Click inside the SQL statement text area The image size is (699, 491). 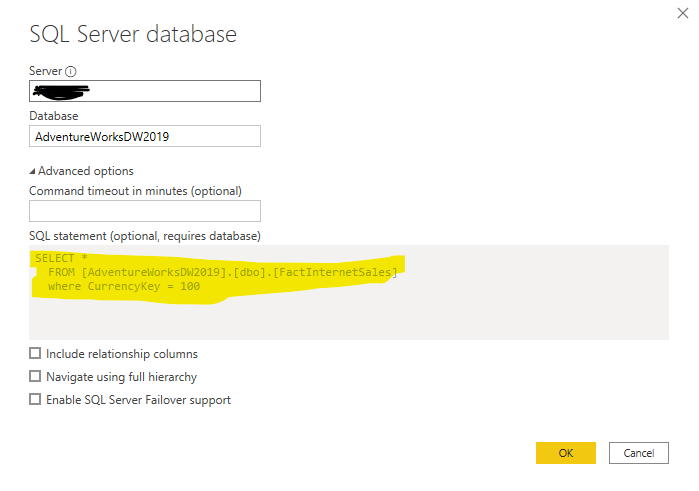point(349,293)
